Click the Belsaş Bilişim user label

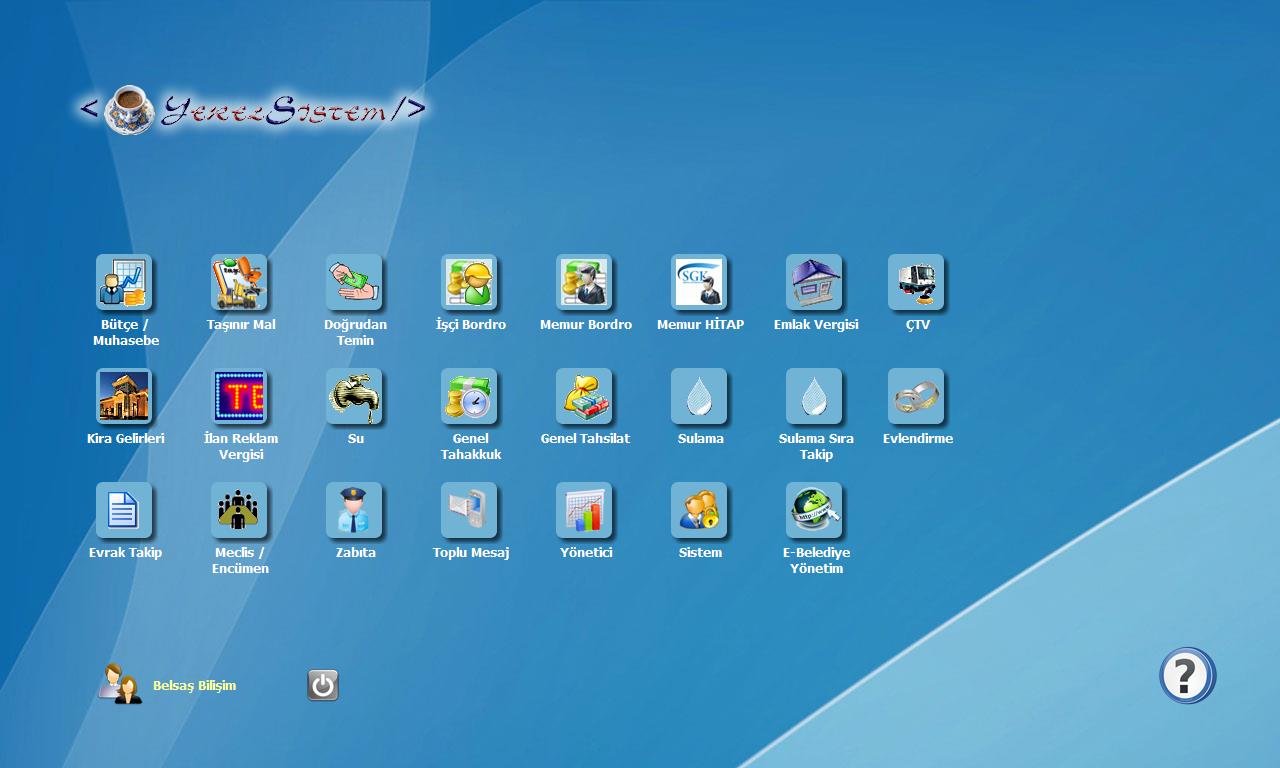click(x=194, y=685)
